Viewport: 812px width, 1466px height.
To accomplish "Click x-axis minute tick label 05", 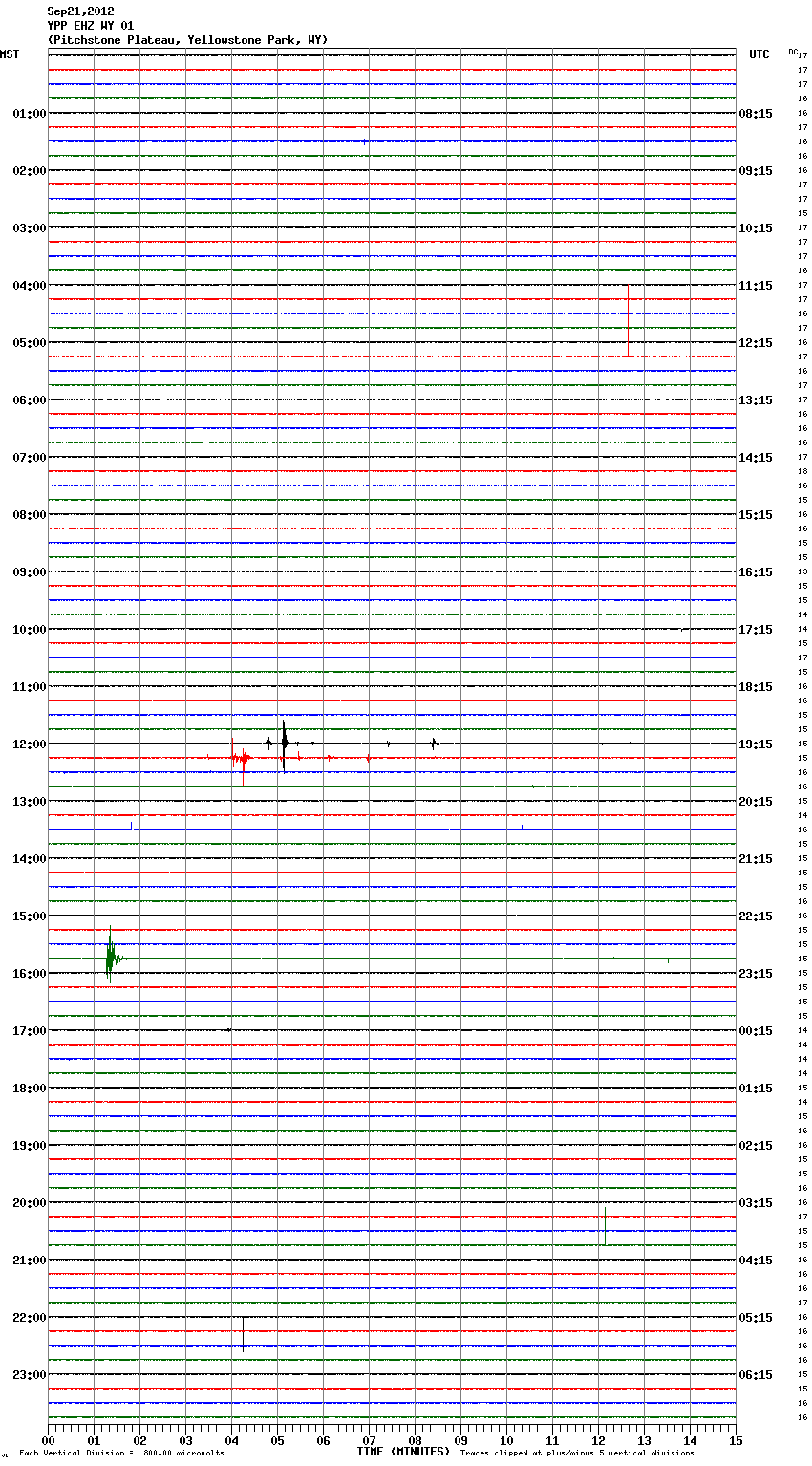I will point(277,1440).
